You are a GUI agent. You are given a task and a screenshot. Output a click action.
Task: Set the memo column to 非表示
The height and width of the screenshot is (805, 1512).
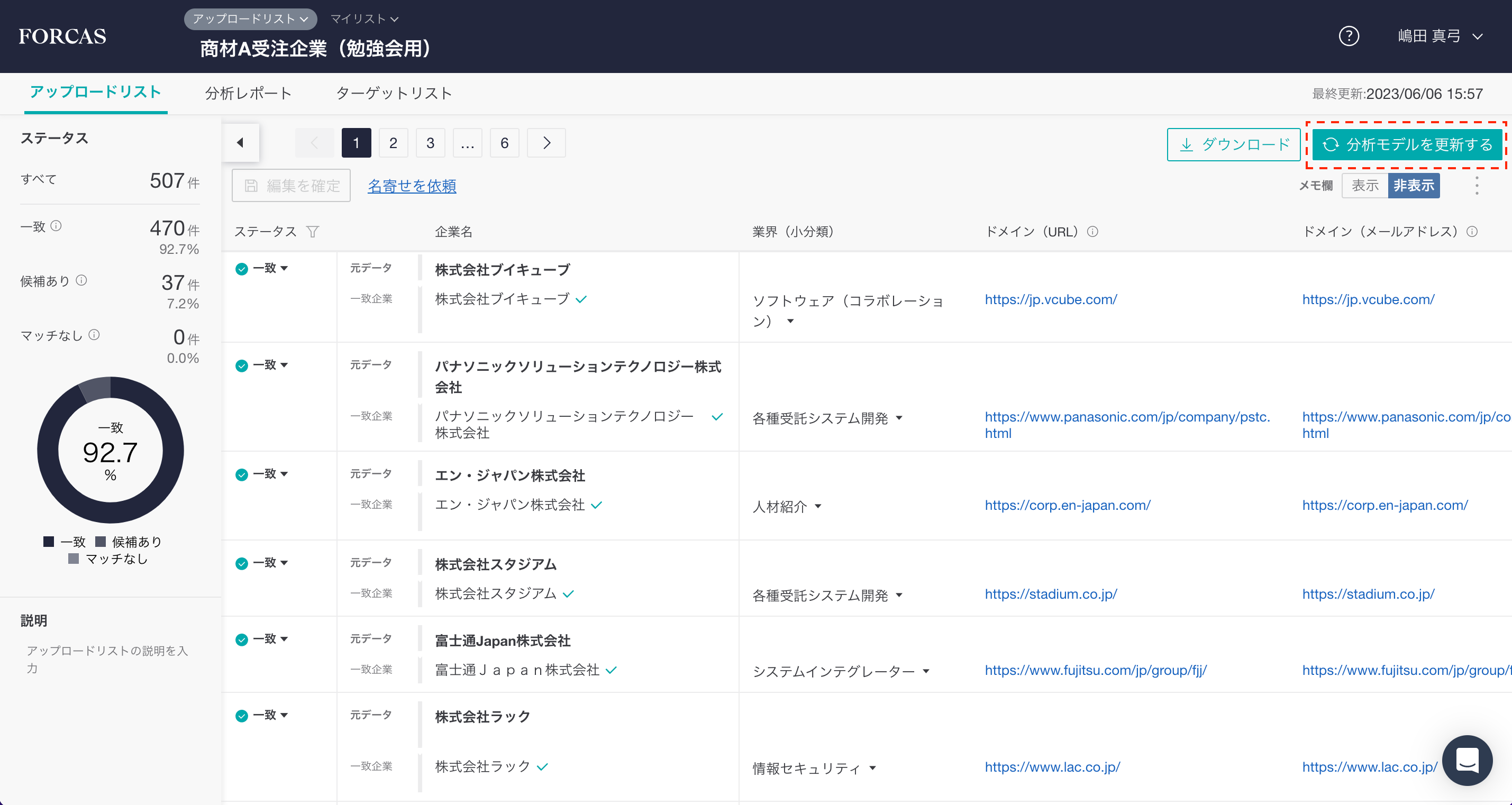[1414, 186]
